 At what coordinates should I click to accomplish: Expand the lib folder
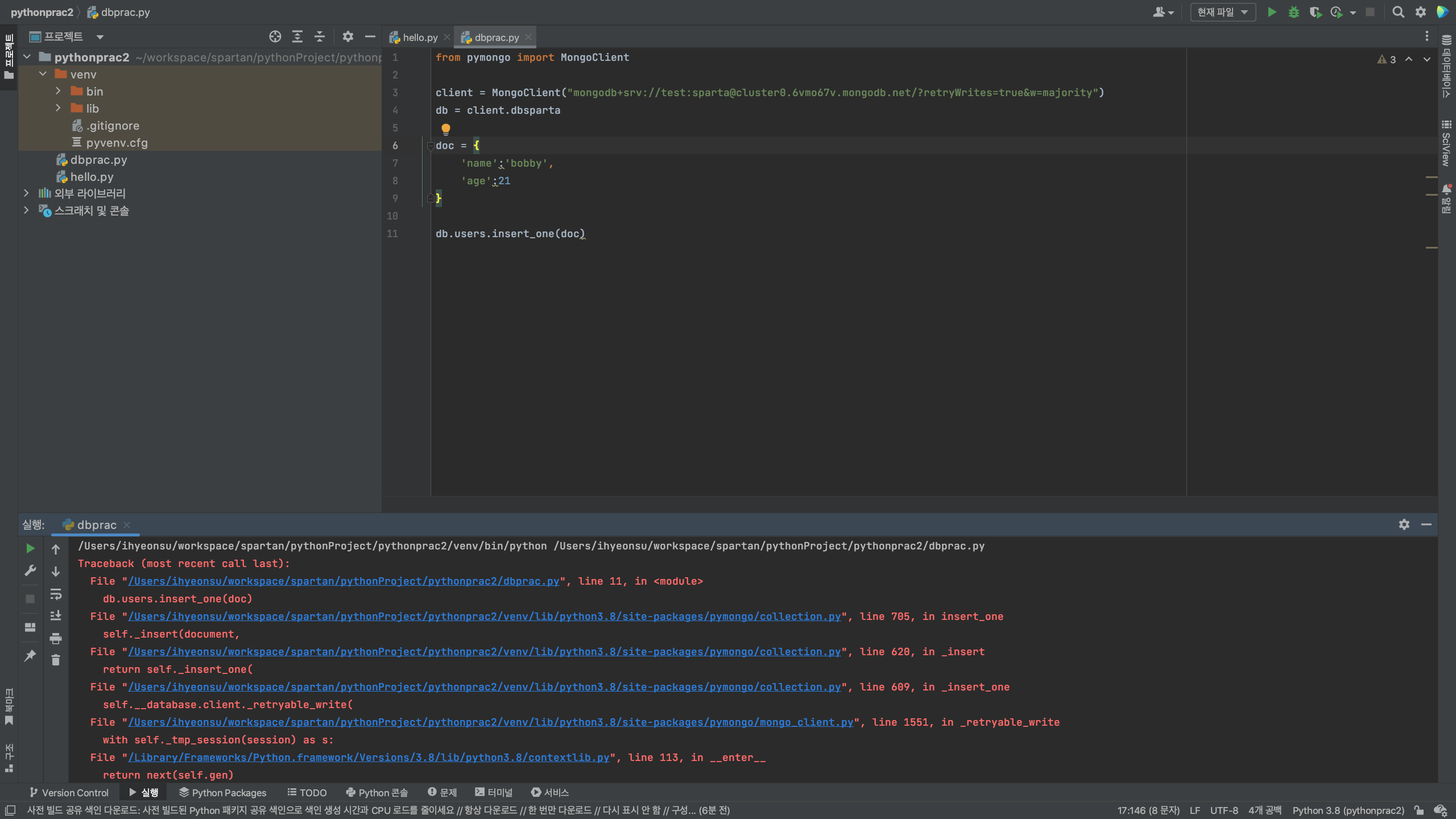tap(58, 108)
